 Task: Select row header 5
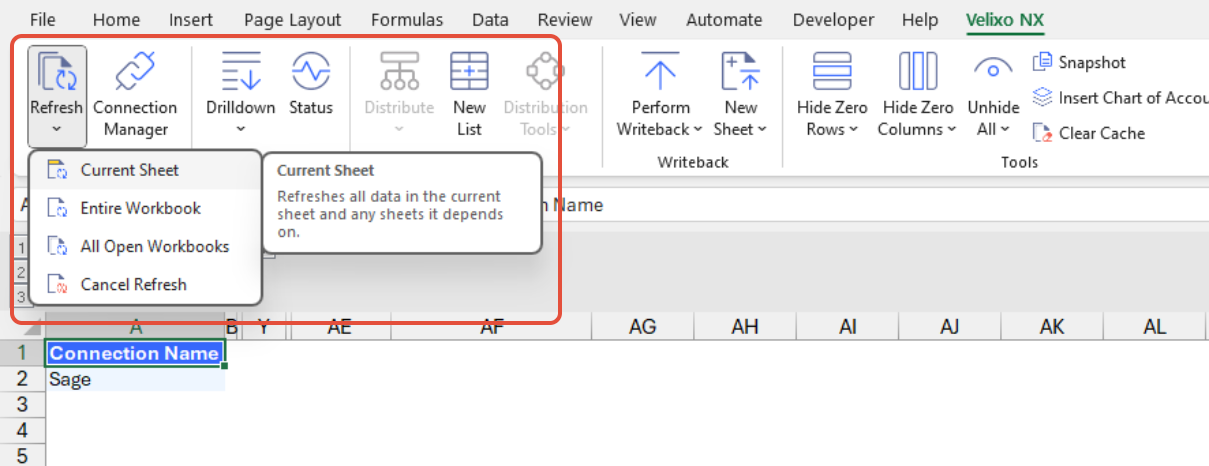pyautogui.click(x=23, y=455)
